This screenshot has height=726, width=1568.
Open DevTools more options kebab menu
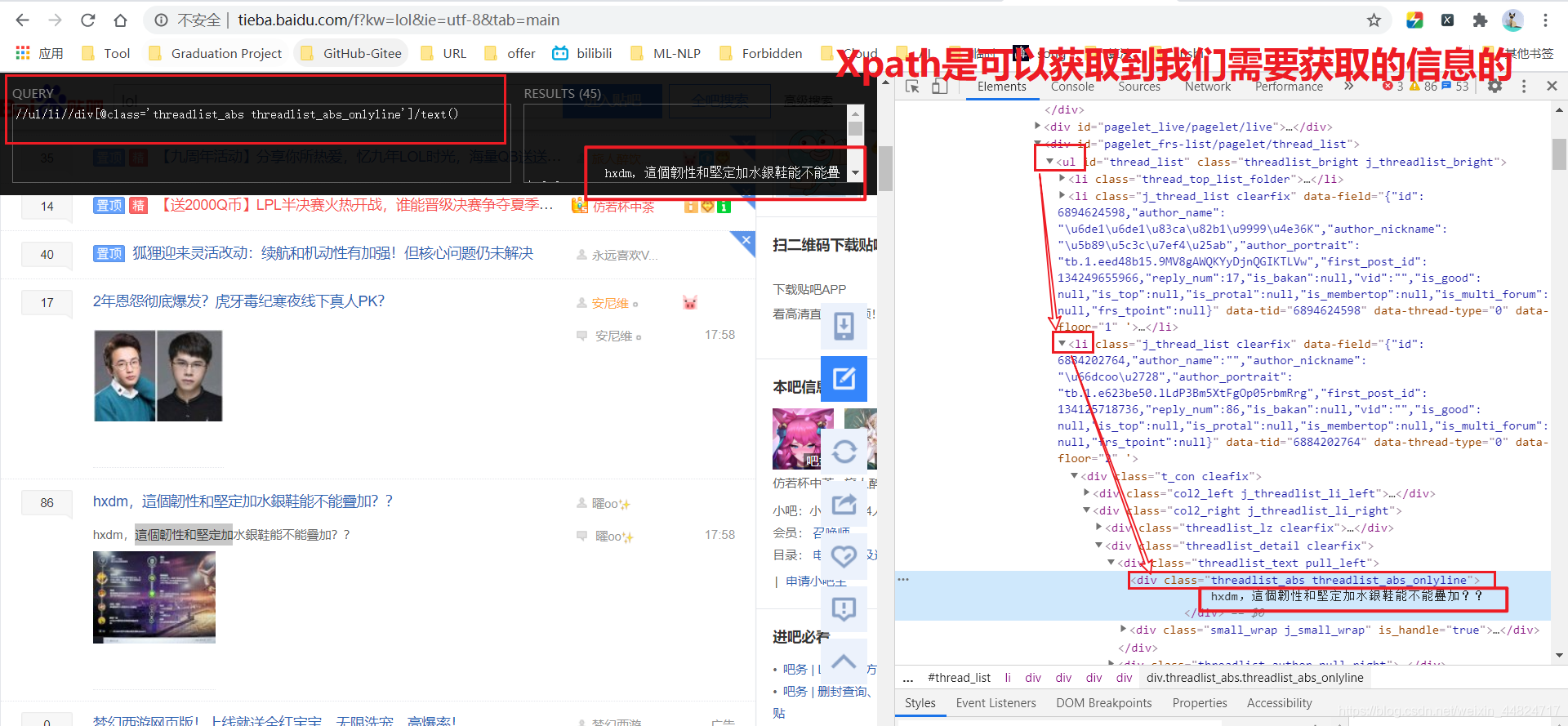click(x=1524, y=86)
